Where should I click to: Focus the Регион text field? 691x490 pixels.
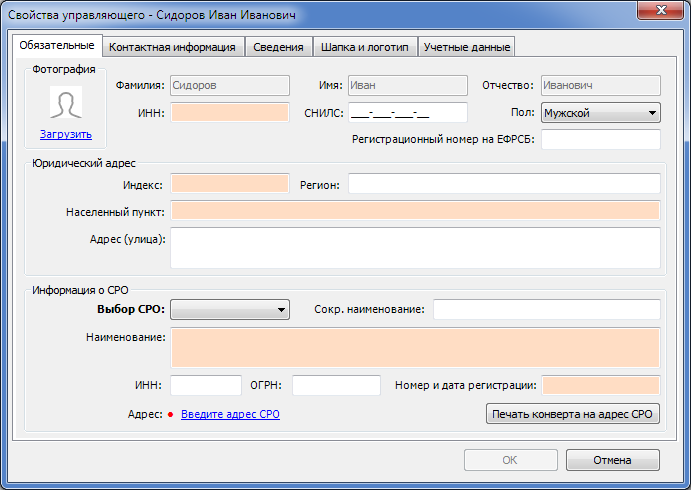[503, 184]
